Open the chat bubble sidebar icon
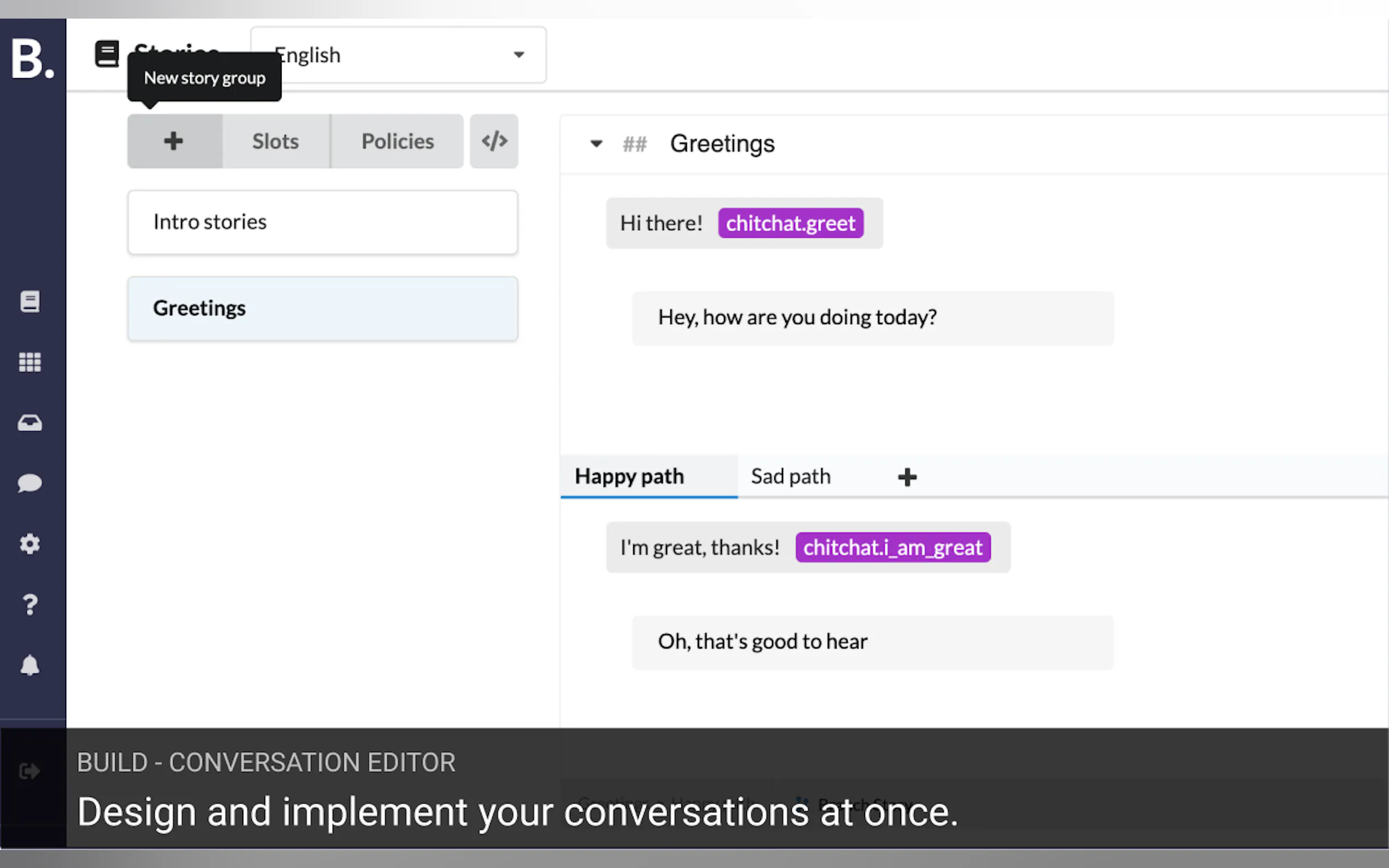Viewport: 1389px width, 868px height. coord(30,483)
